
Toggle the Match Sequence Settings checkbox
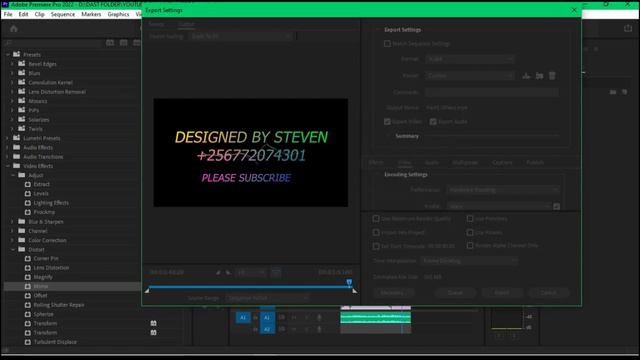pyautogui.click(x=387, y=44)
